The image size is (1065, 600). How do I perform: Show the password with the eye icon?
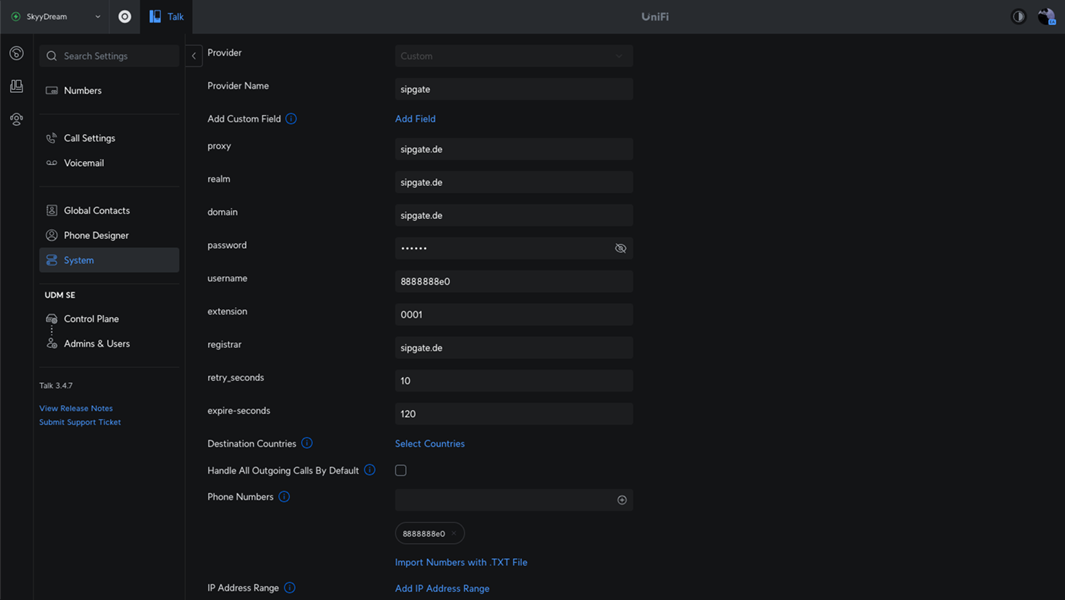[620, 248]
